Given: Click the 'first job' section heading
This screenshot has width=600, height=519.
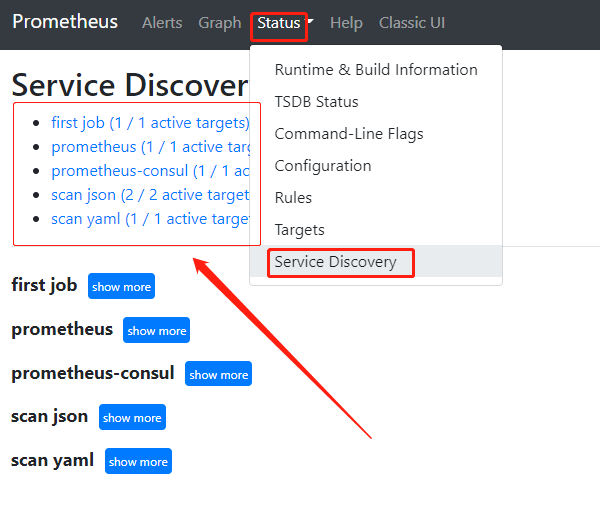Looking at the screenshot, I should (x=44, y=285).
